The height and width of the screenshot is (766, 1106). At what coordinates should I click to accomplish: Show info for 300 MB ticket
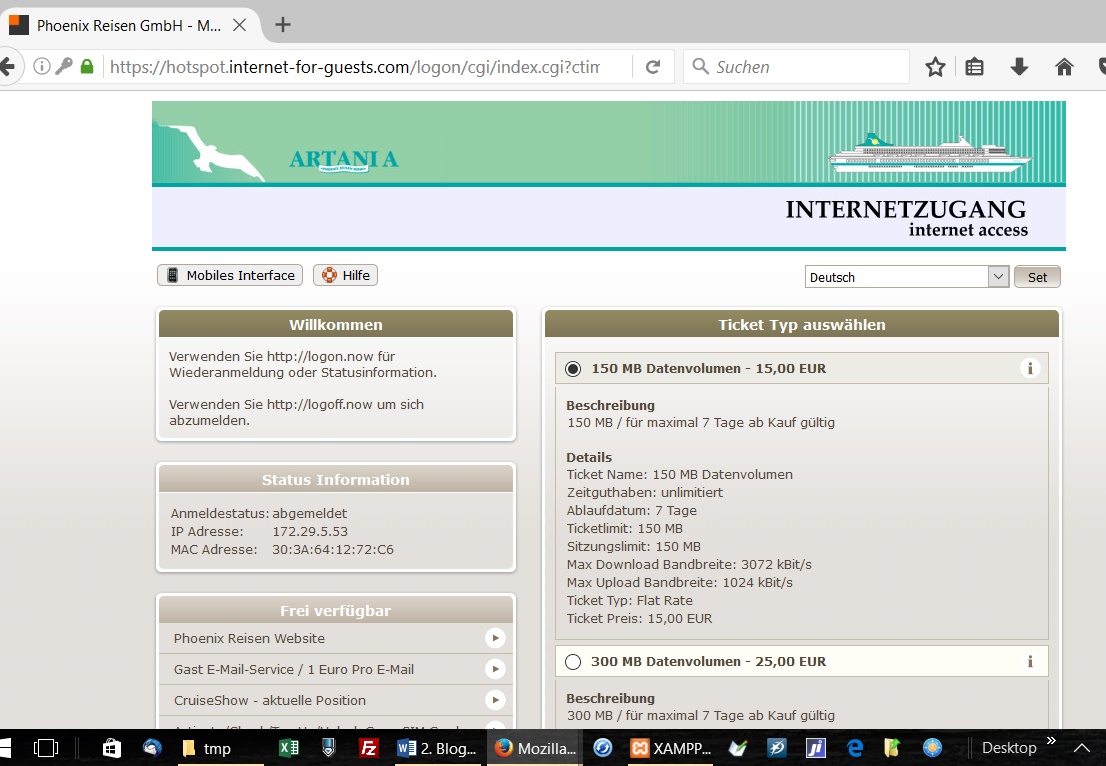pos(1029,661)
